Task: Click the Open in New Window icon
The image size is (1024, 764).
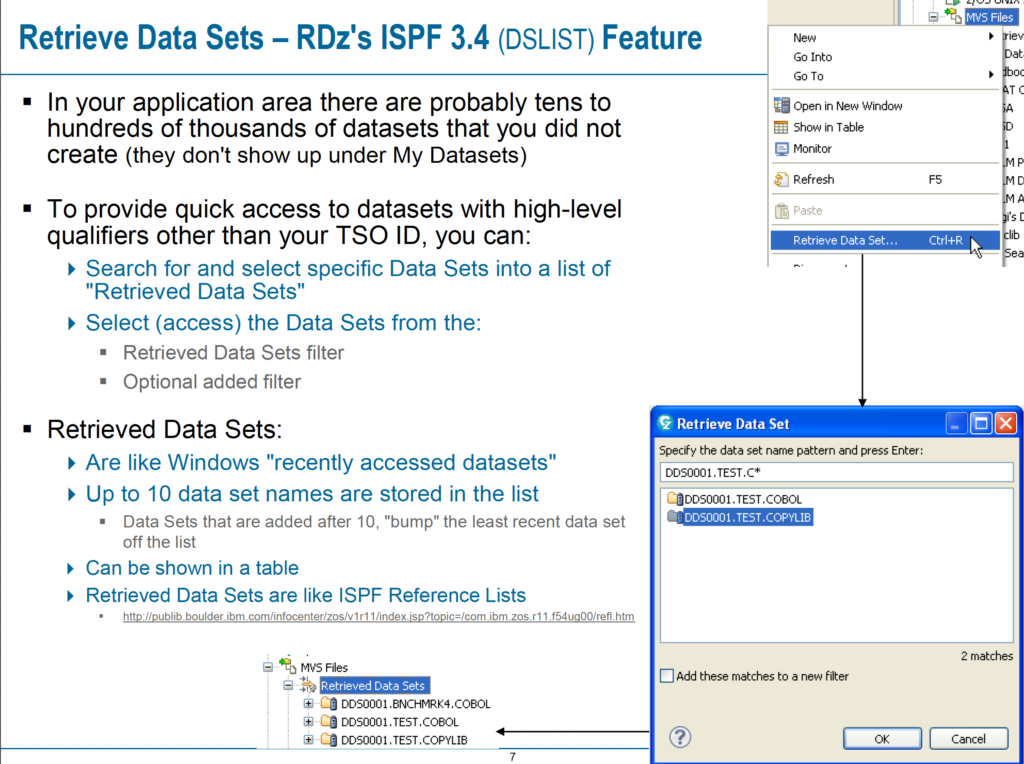Action: [x=782, y=106]
